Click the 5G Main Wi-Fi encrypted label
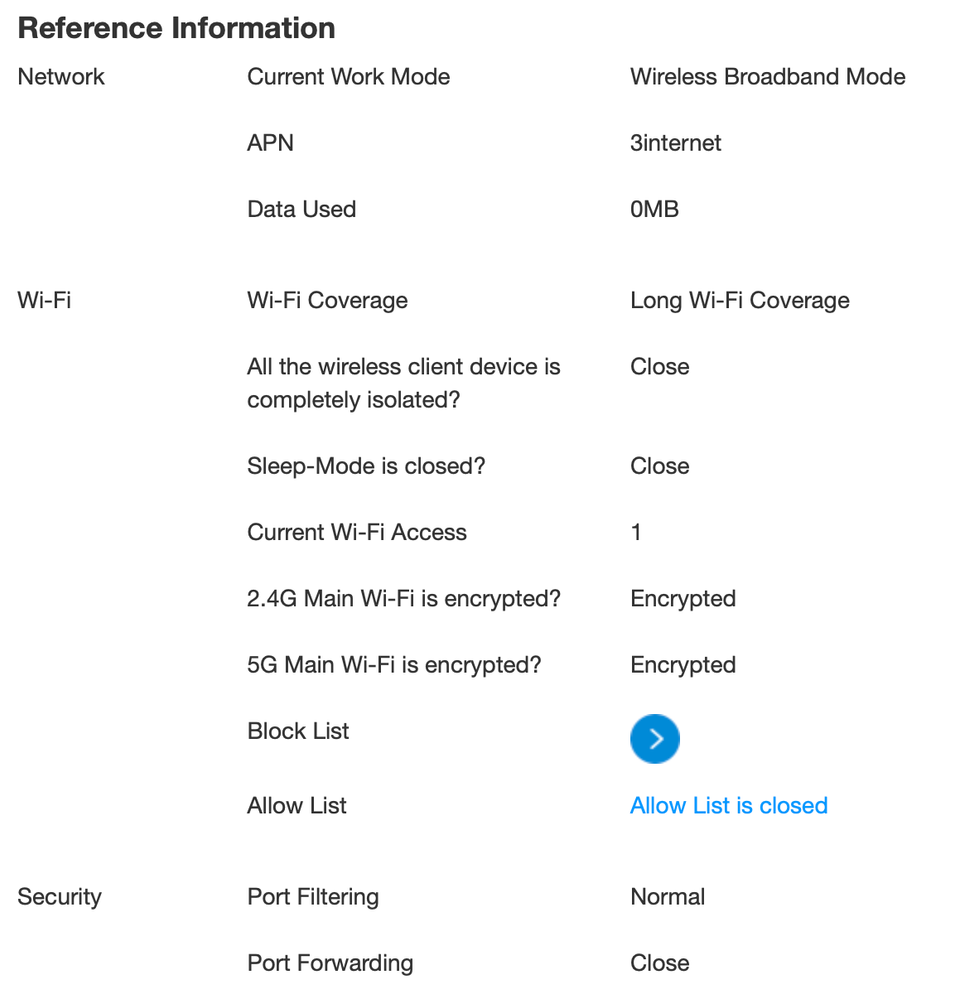The width and height of the screenshot is (979, 999). coord(393,665)
